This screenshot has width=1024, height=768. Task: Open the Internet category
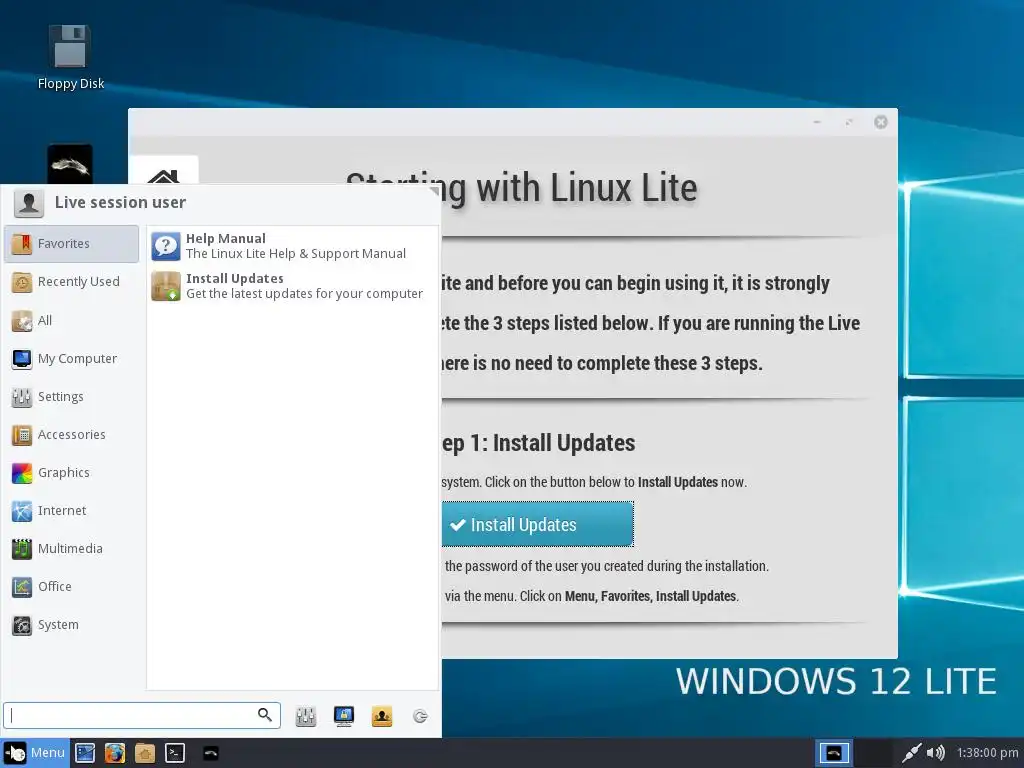click(71, 510)
